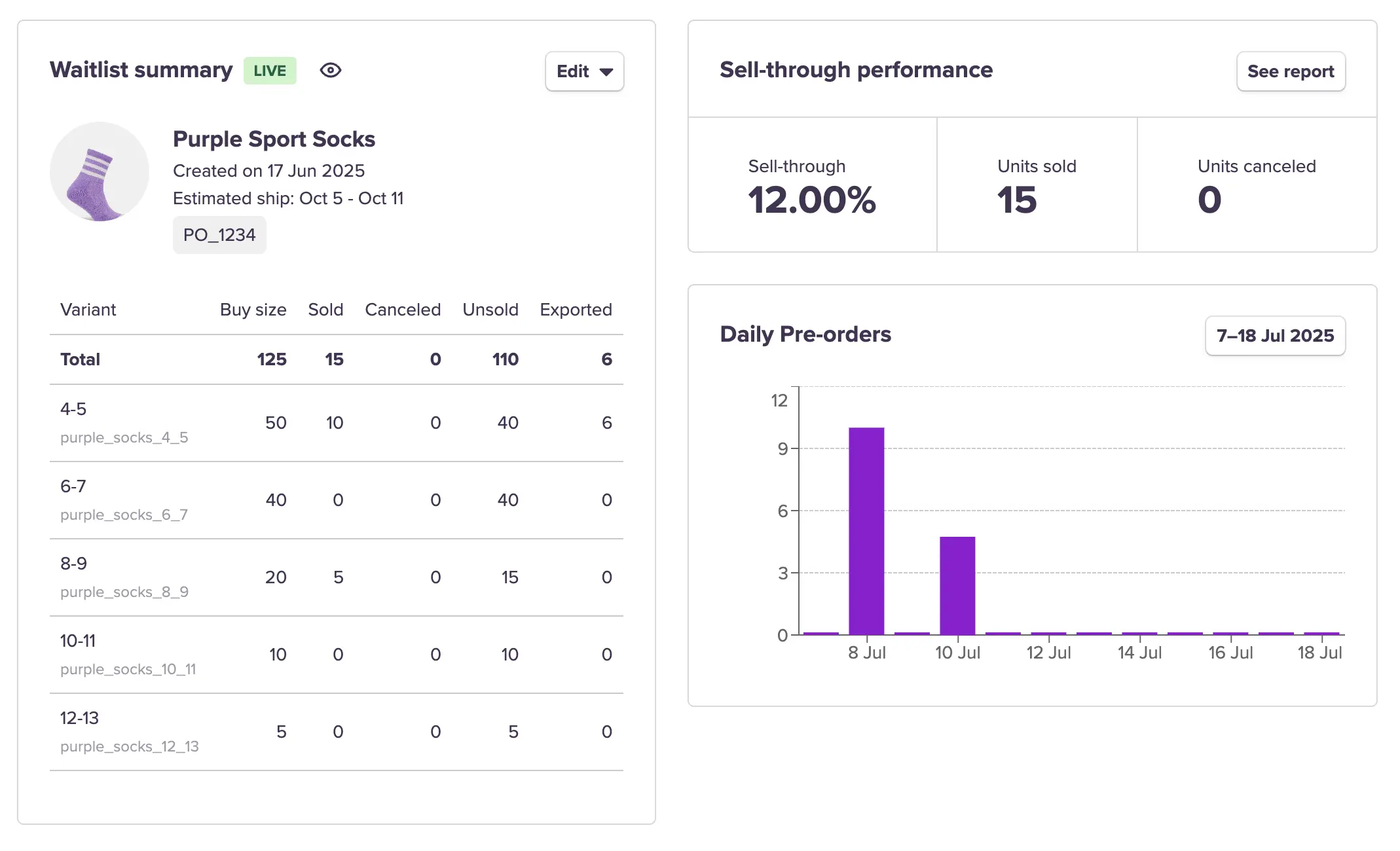Screen dimensions: 1400x851
Task: Click the 10 Jul bar in chart
Action: click(957, 585)
